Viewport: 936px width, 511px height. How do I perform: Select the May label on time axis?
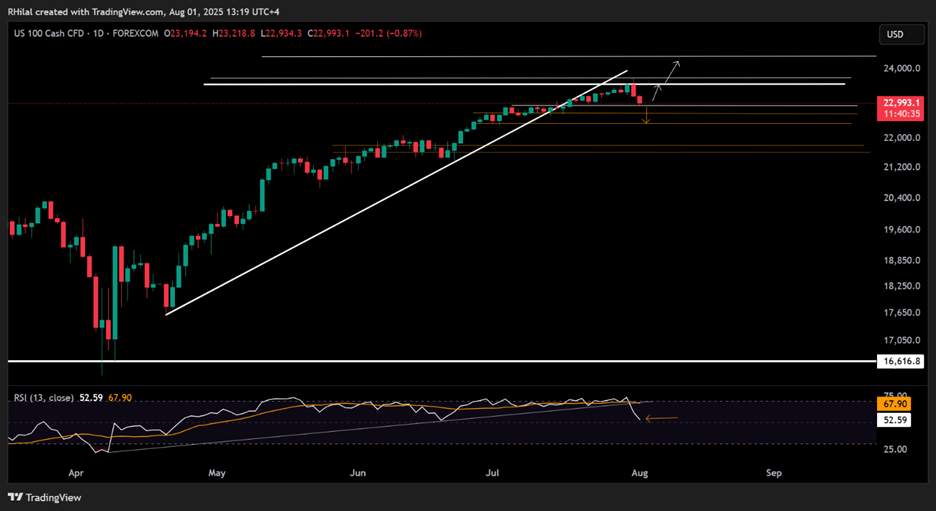[217, 468]
